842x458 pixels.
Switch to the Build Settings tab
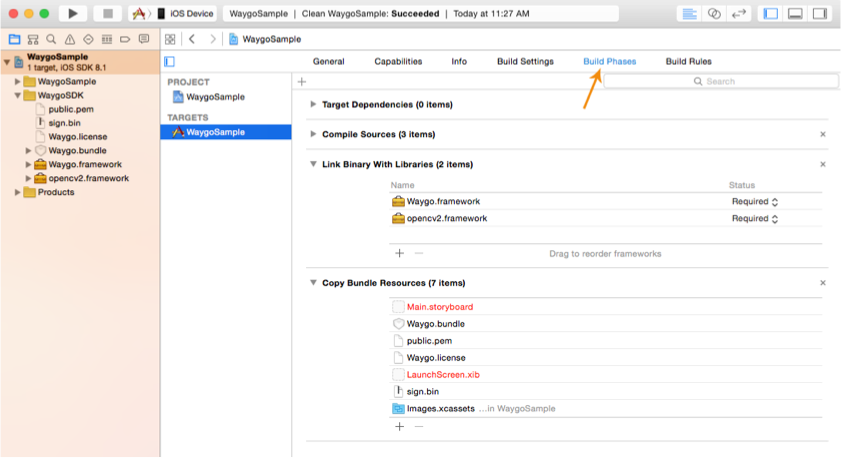pyautogui.click(x=525, y=61)
